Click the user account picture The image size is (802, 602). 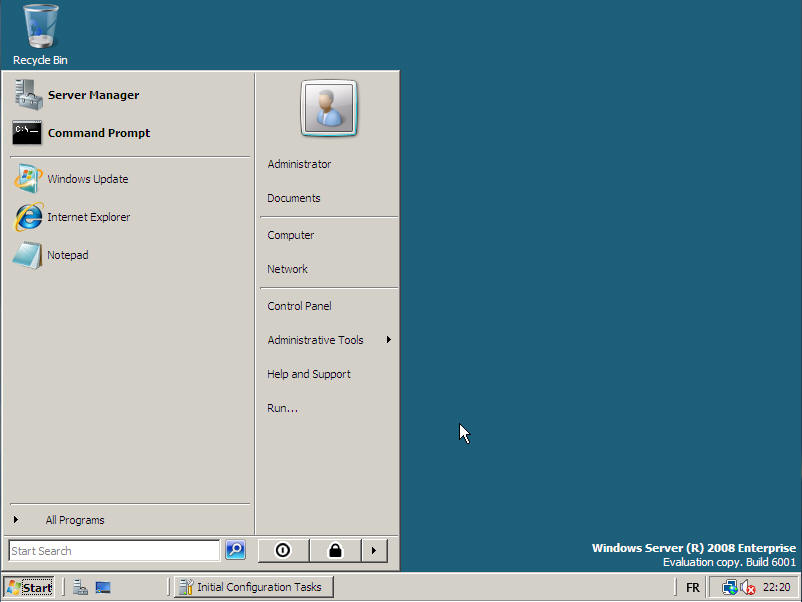[x=329, y=109]
